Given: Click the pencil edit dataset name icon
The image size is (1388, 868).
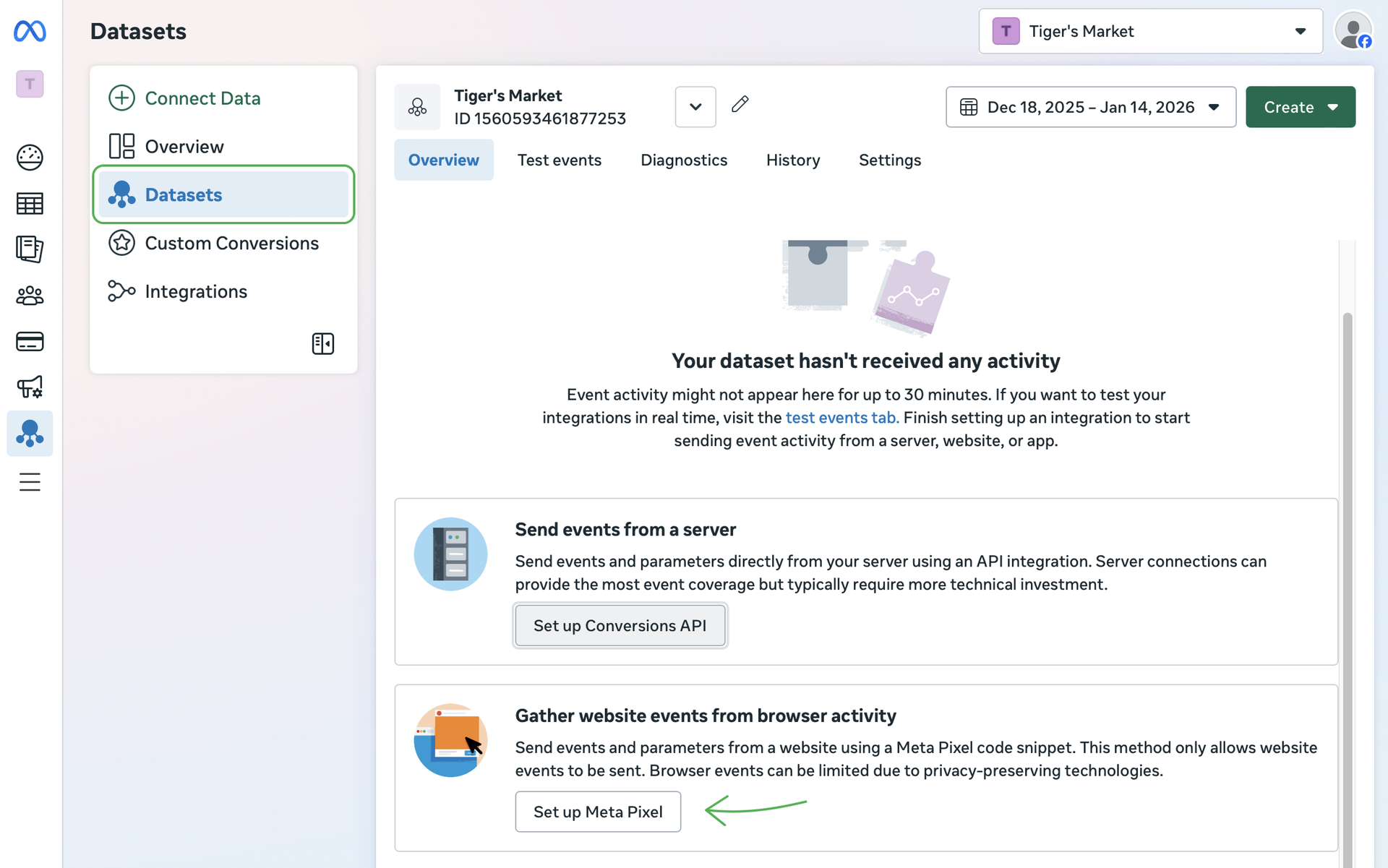Looking at the screenshot, I should coord(740,105).
